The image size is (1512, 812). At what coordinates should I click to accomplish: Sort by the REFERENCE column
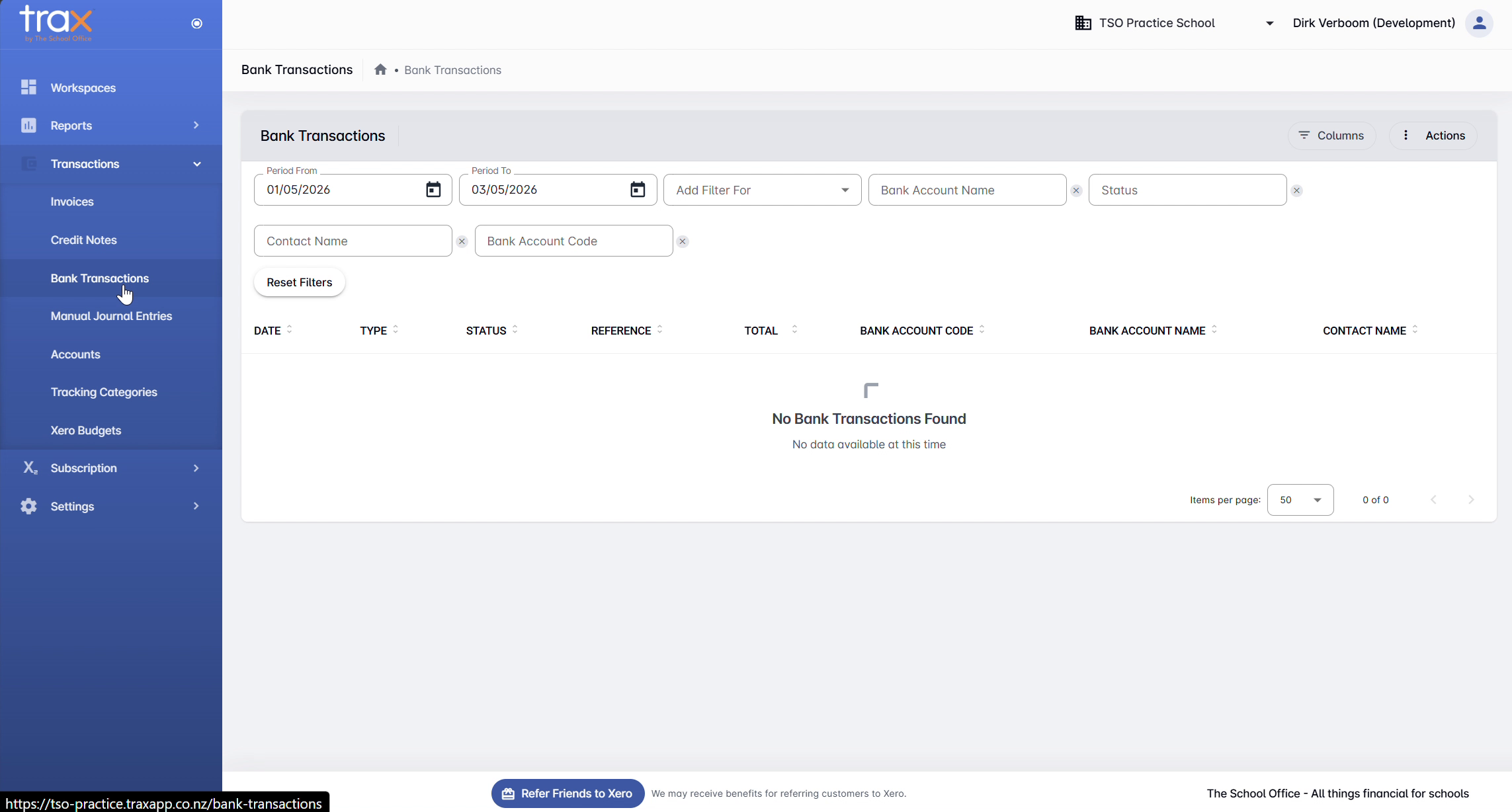(627, 330)
